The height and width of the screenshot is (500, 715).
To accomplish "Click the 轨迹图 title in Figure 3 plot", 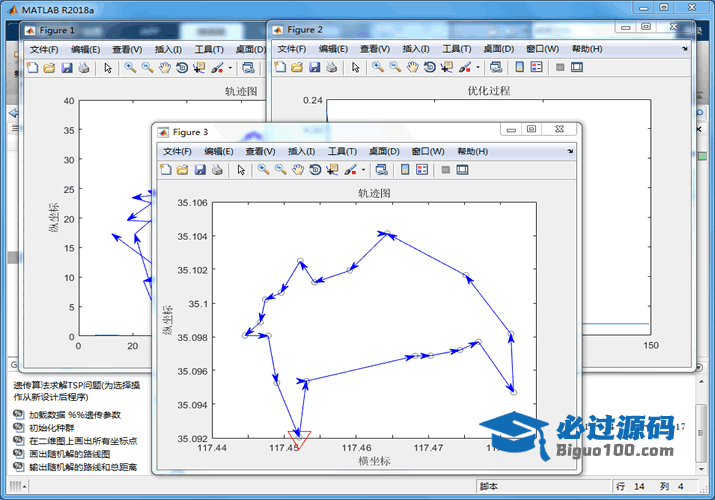I will click(x=374, y=193).
